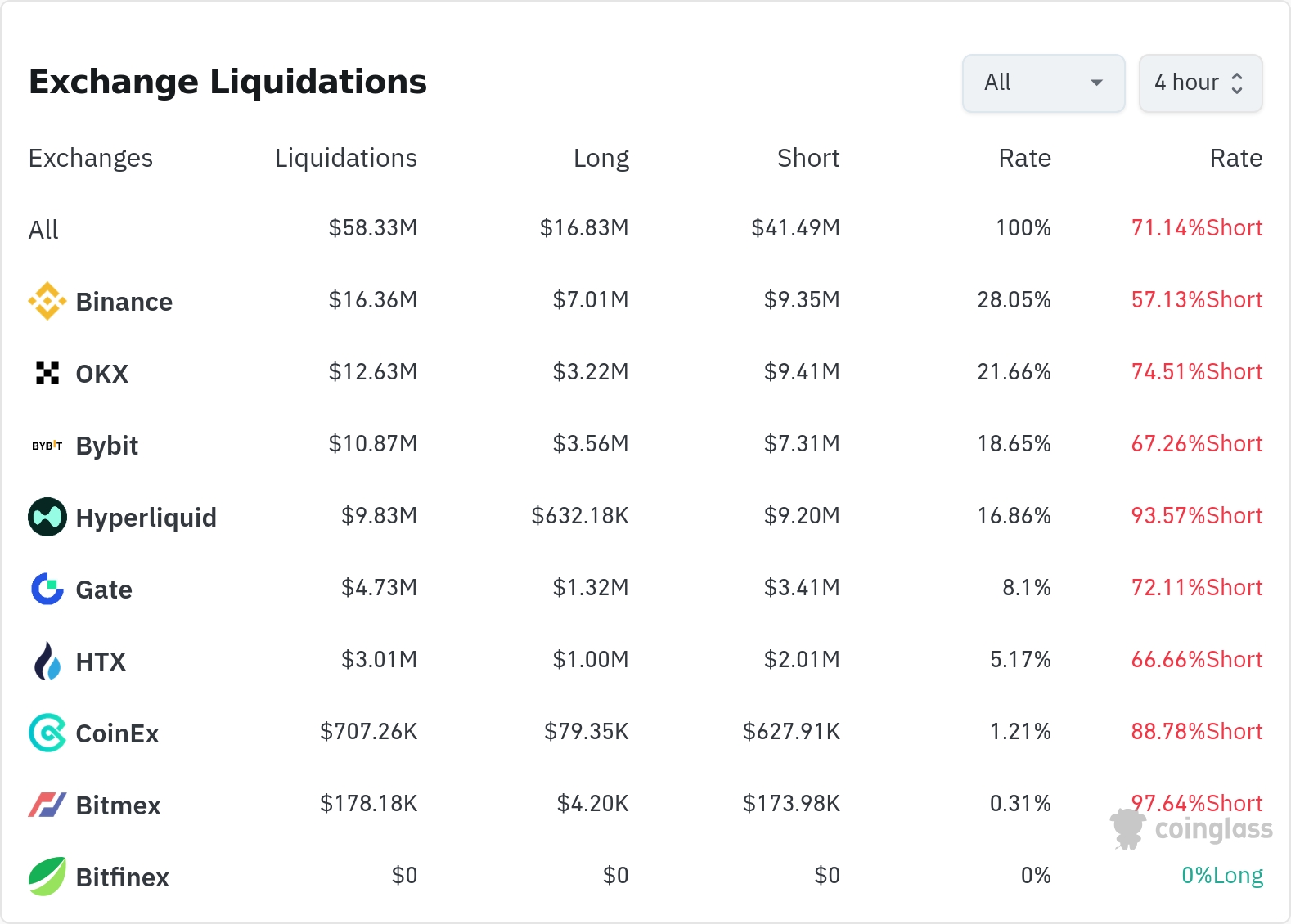The height and width of the screenshot is (924, 1291).
Task: Click the Binance logo icon
Action: [47, 301]
